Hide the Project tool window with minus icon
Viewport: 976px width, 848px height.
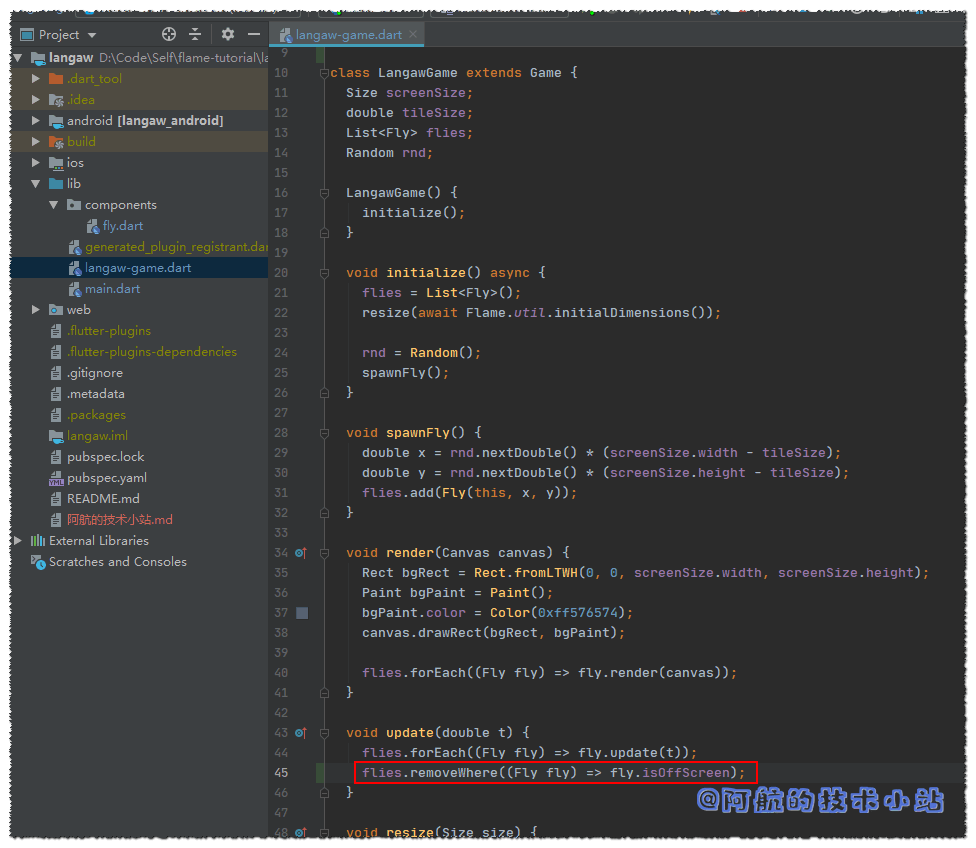252,34
